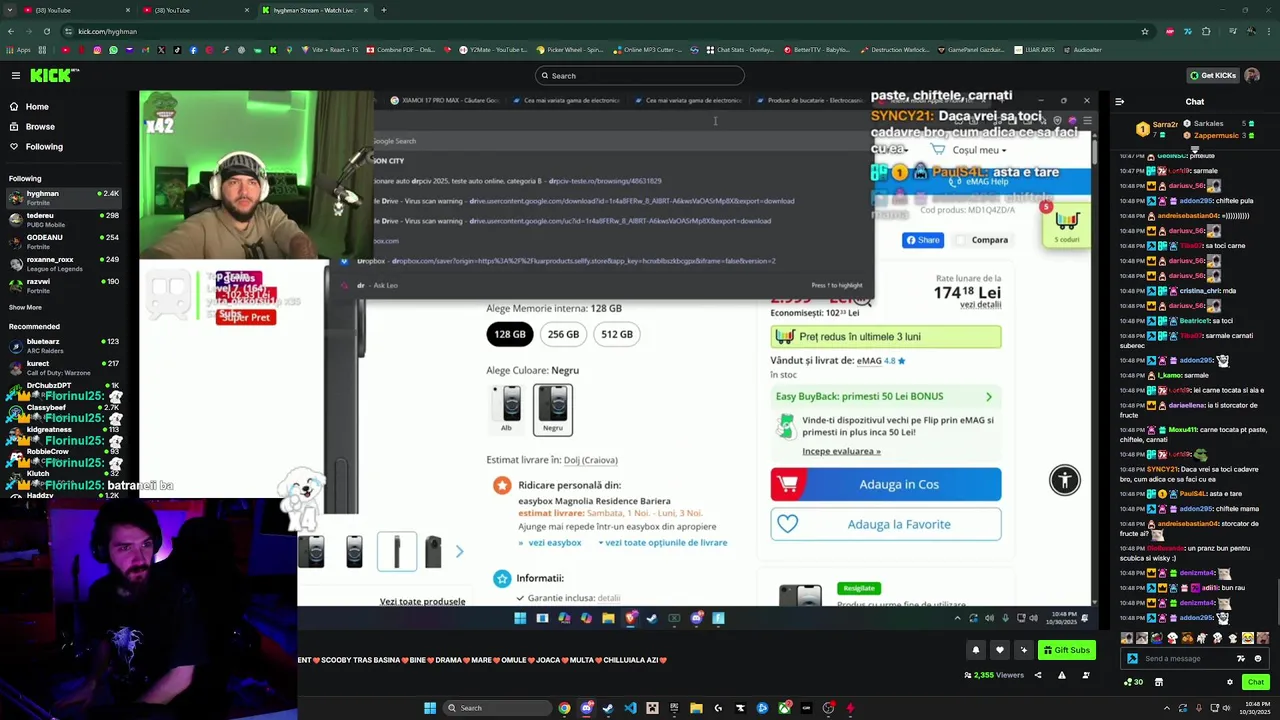The image size is (1280, 720).
Task: Focus the Kick search field
Action: pos(640,76)
